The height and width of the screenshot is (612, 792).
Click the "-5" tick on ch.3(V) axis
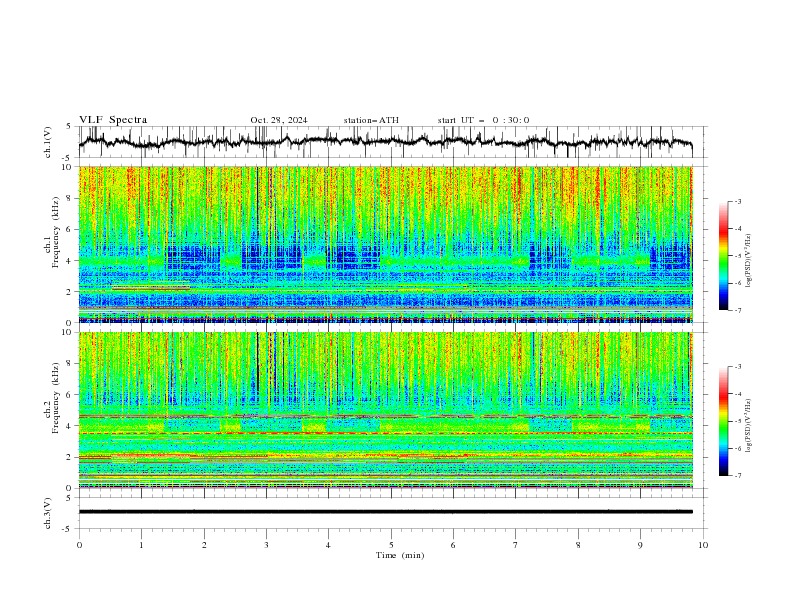pyautogui.click(x=68, y=529)
